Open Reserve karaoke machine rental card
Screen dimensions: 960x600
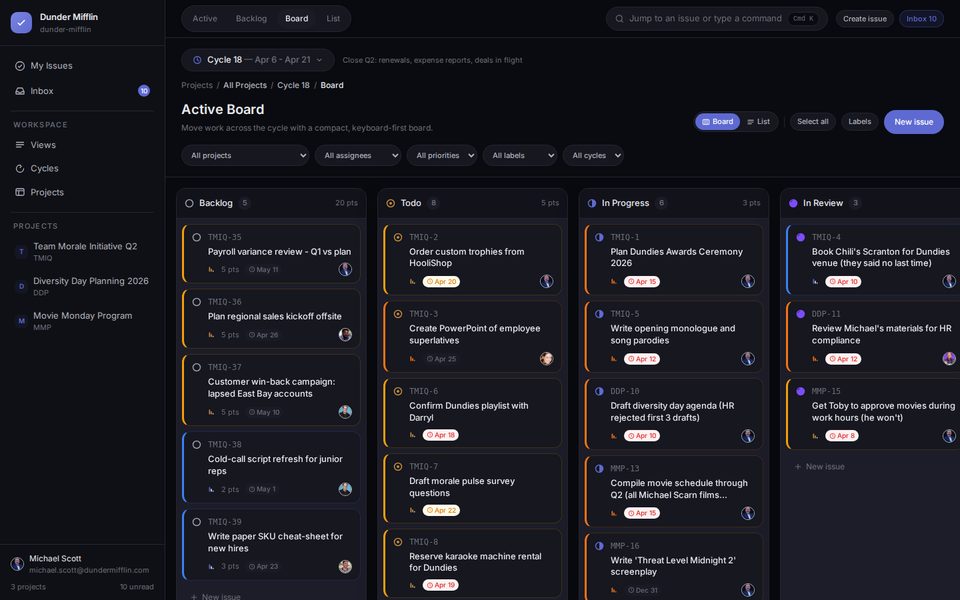473,563
